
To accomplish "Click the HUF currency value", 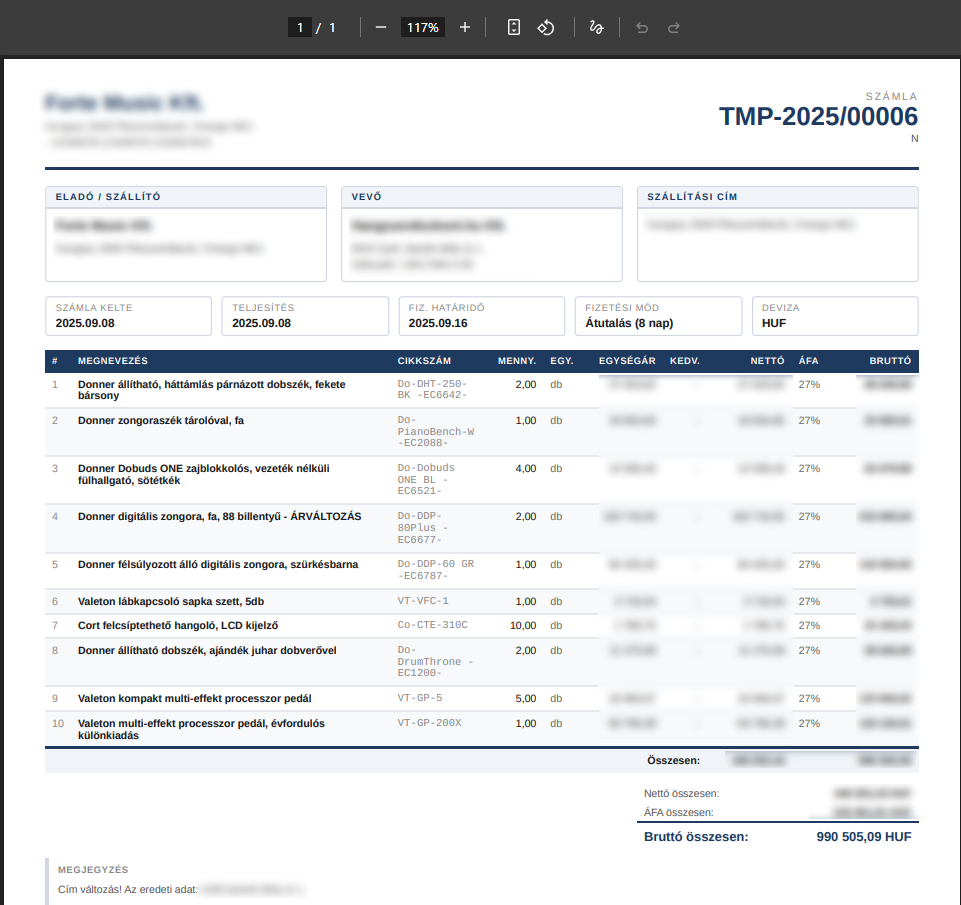I will (x=774, y=323).
